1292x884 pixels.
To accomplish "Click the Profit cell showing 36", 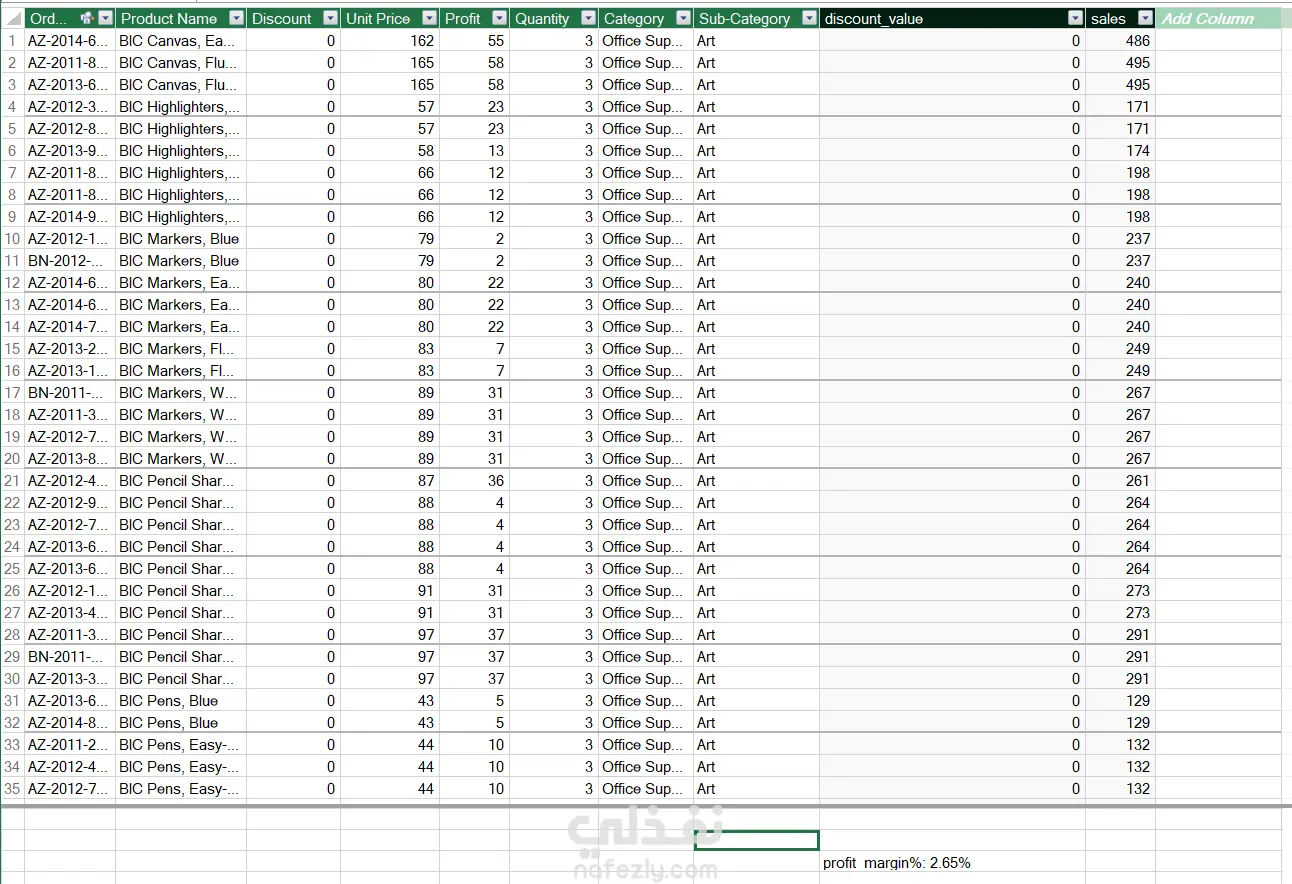I will tap(474, 480).
